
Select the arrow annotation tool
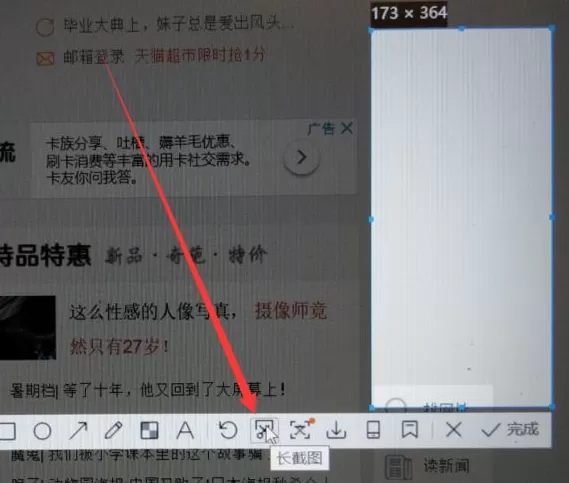coord(78,431)
